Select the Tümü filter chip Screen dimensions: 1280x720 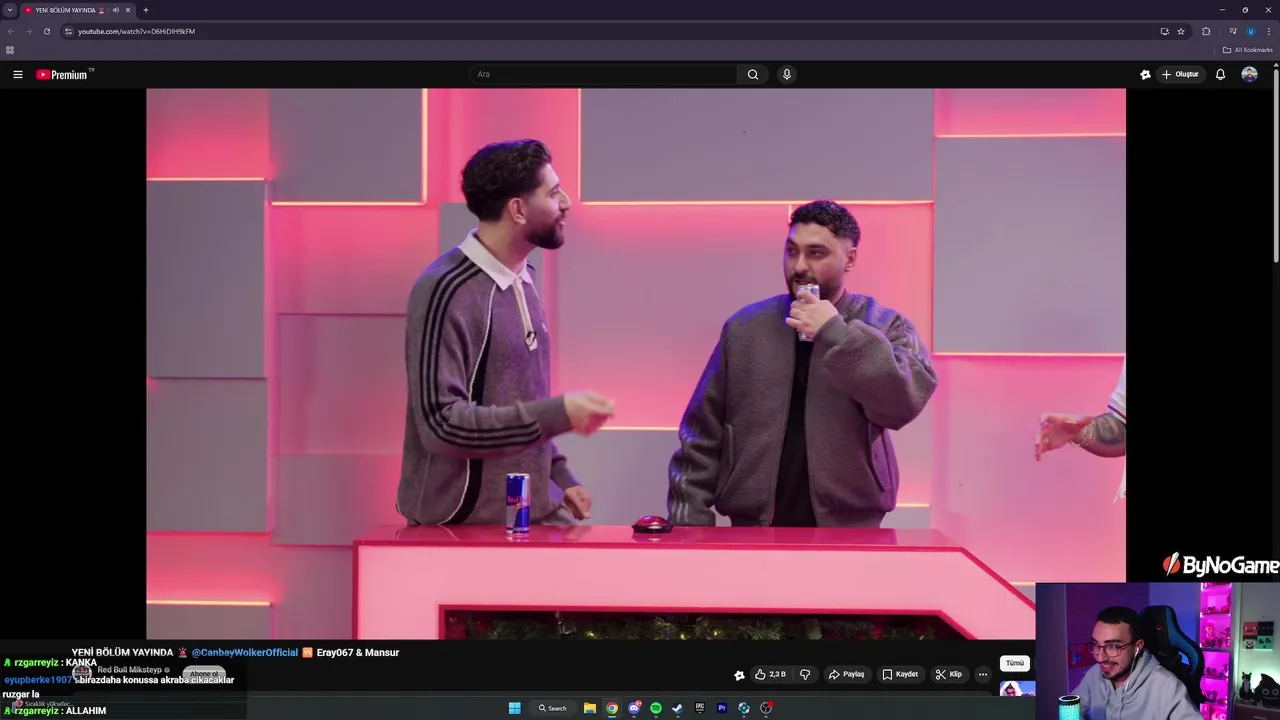(1015, 663)
